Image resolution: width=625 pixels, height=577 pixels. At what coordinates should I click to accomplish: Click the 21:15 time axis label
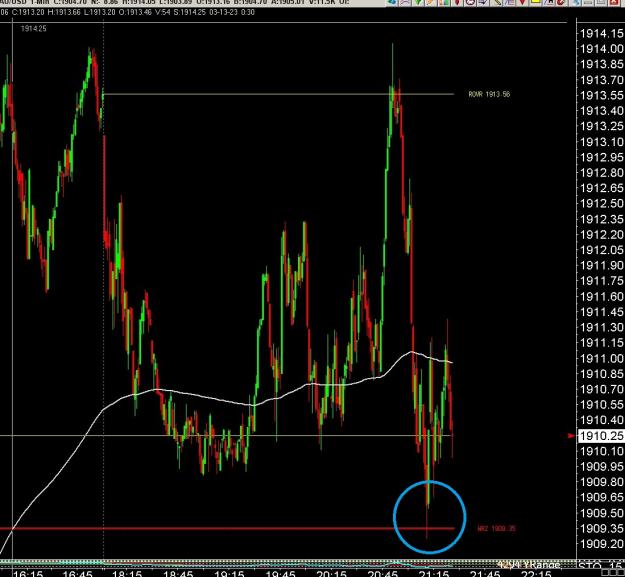pos(434,574)
